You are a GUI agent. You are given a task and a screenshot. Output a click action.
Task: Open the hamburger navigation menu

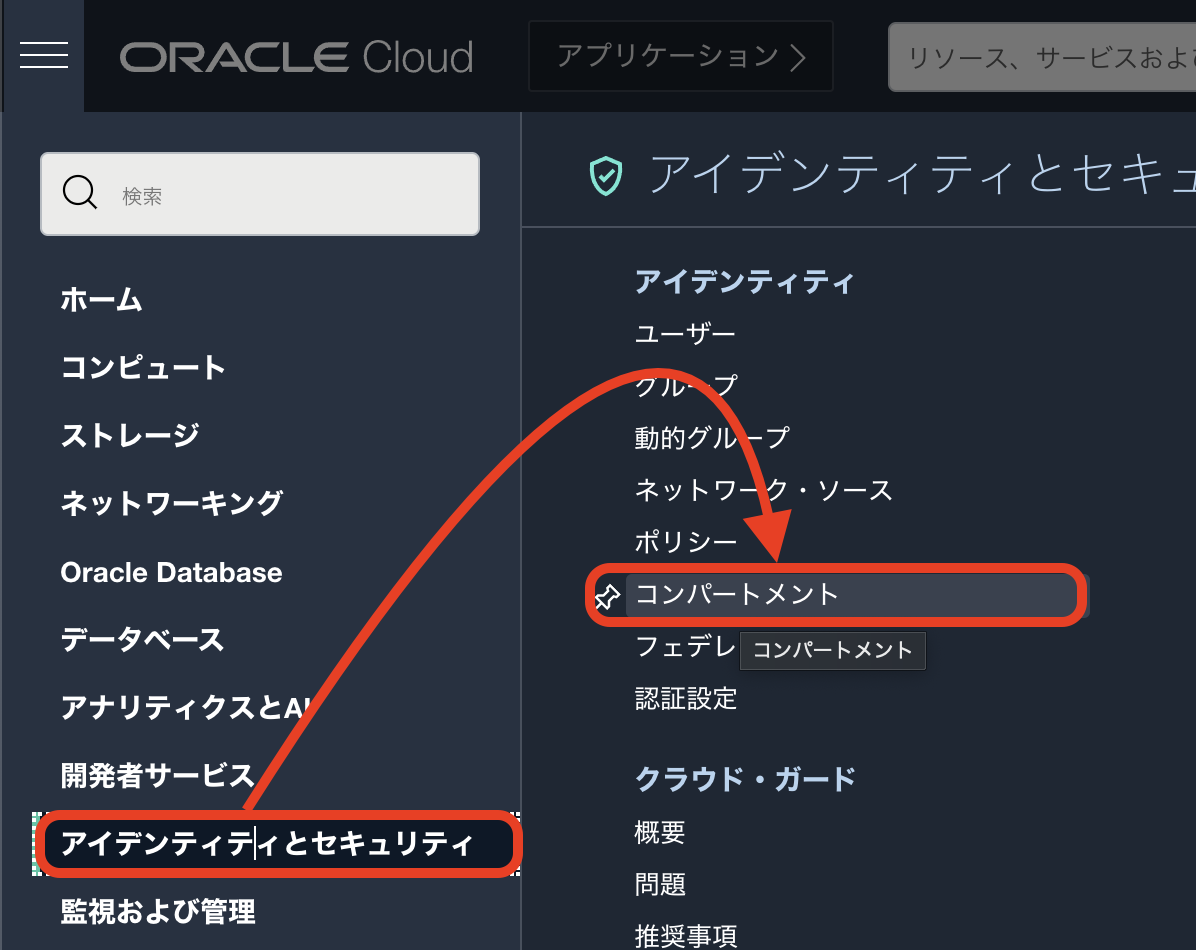point(44,56)
